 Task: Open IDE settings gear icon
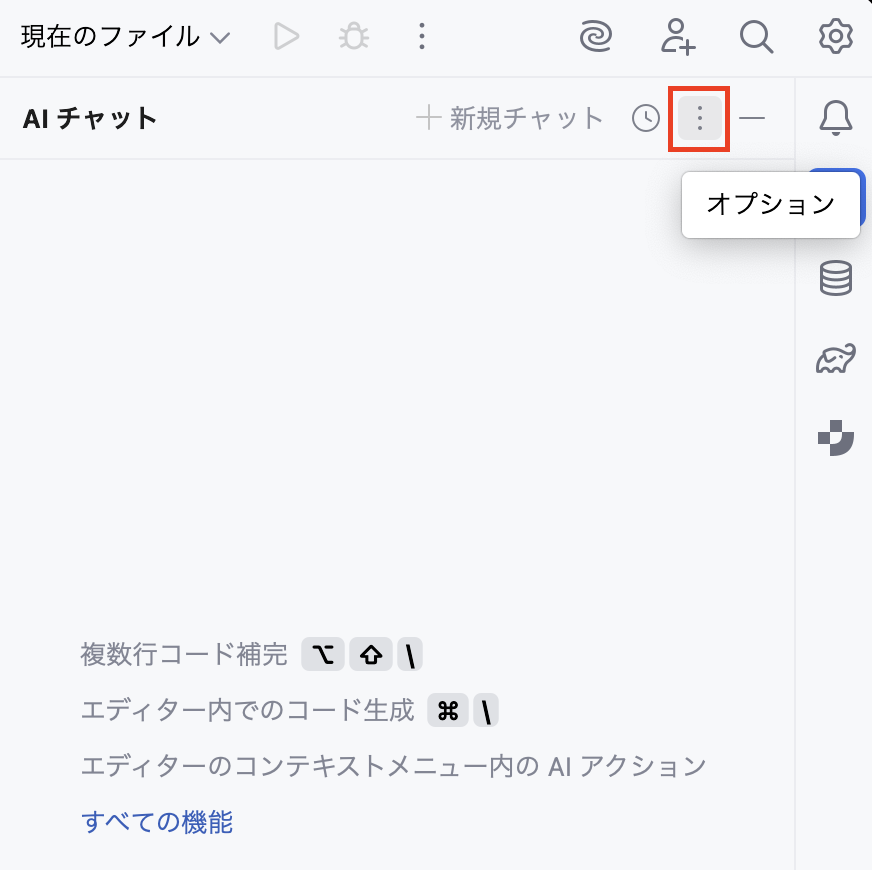point(836,37)
